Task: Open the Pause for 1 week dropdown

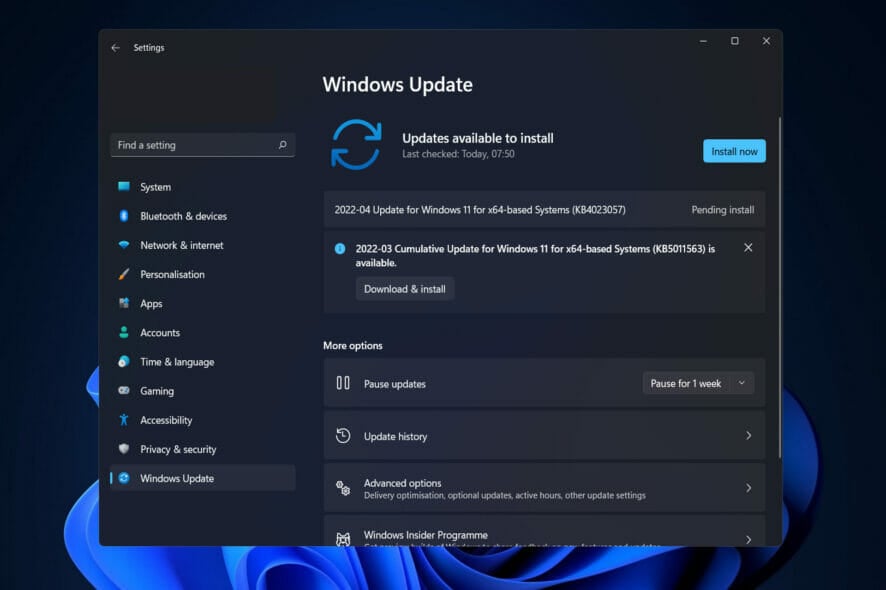Action: [697, 383]
